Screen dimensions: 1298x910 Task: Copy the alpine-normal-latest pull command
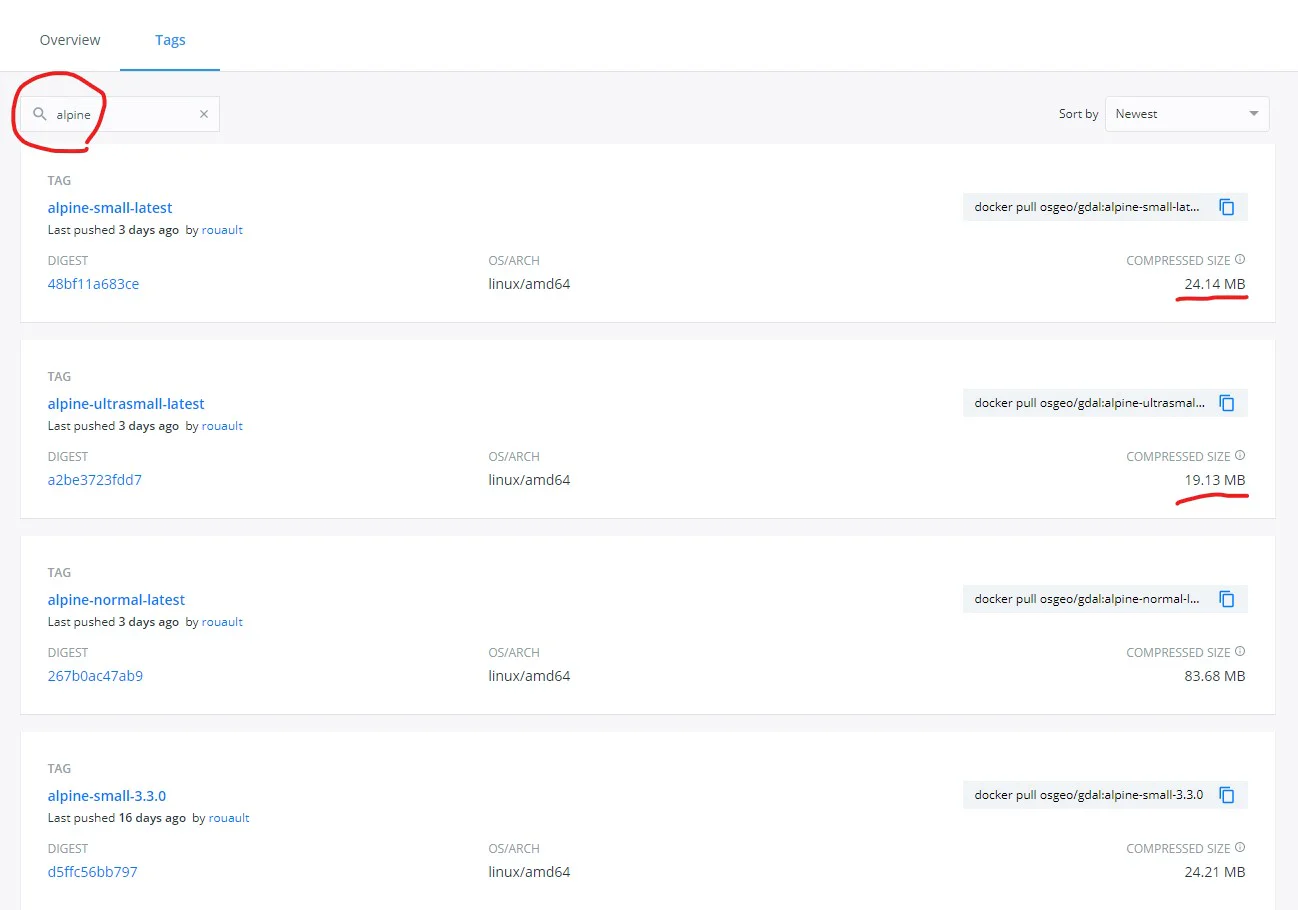tap(1227, 599)
